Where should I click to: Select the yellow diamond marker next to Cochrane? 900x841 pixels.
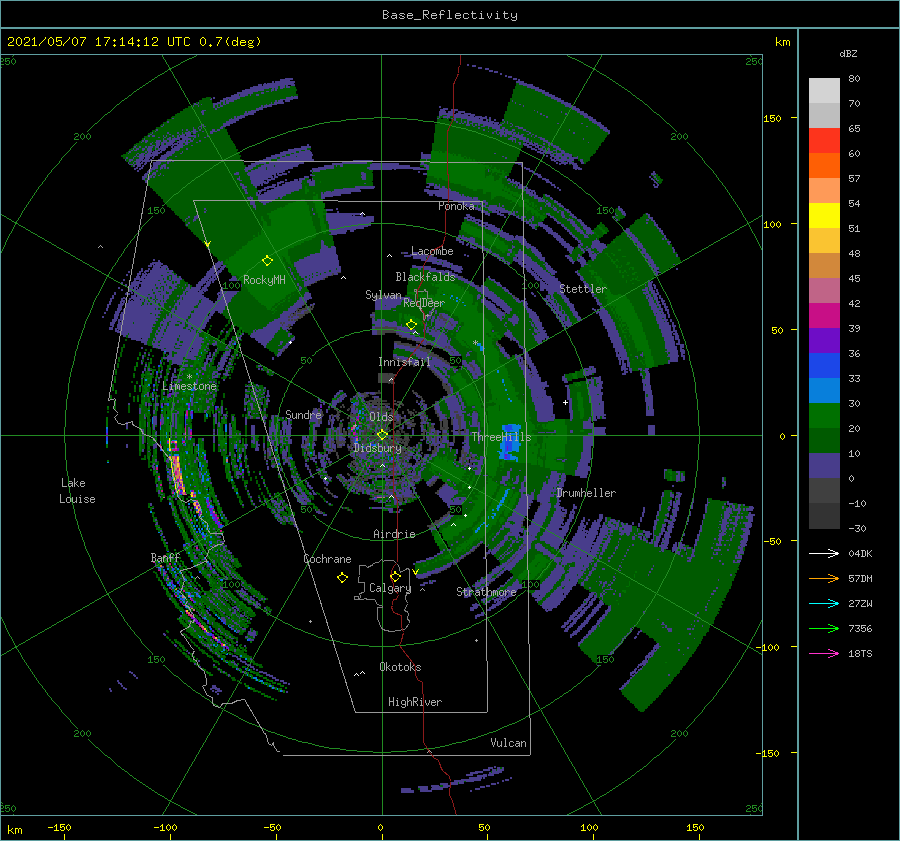342,578
